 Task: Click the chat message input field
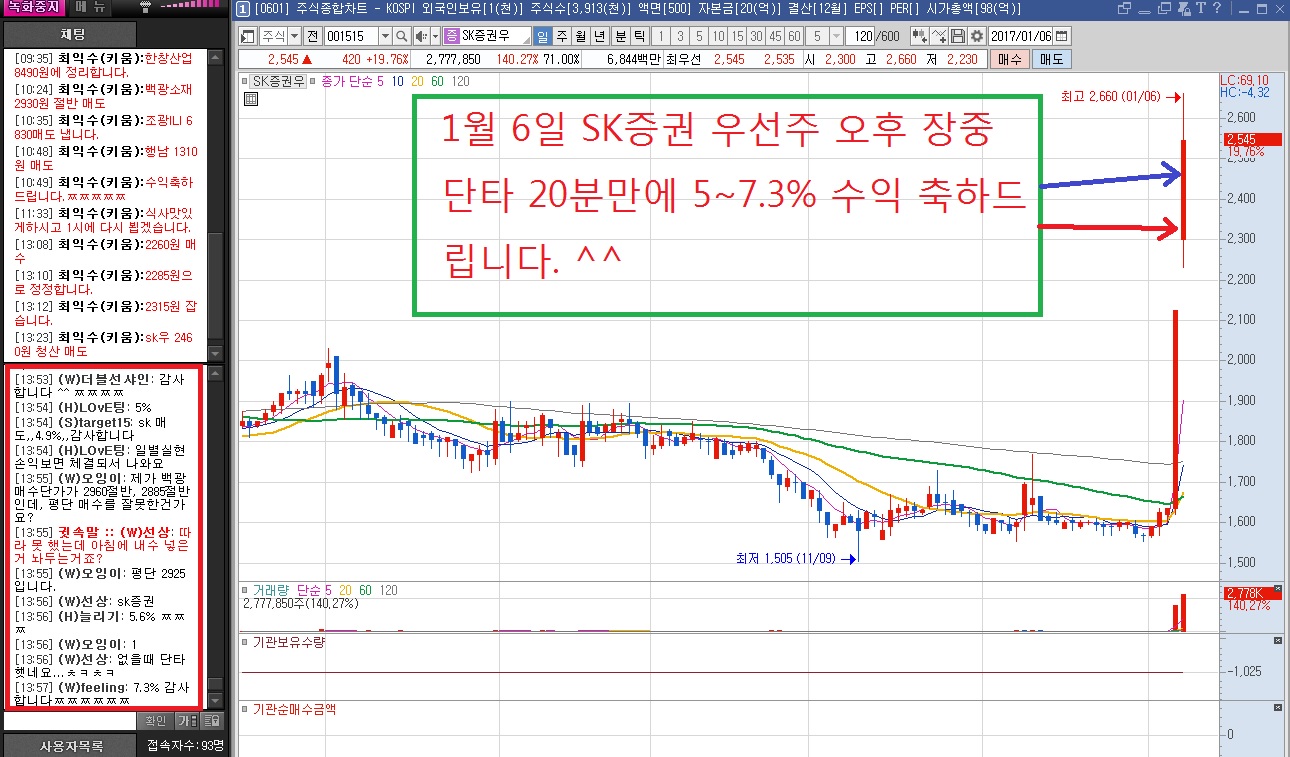[70, 720]
